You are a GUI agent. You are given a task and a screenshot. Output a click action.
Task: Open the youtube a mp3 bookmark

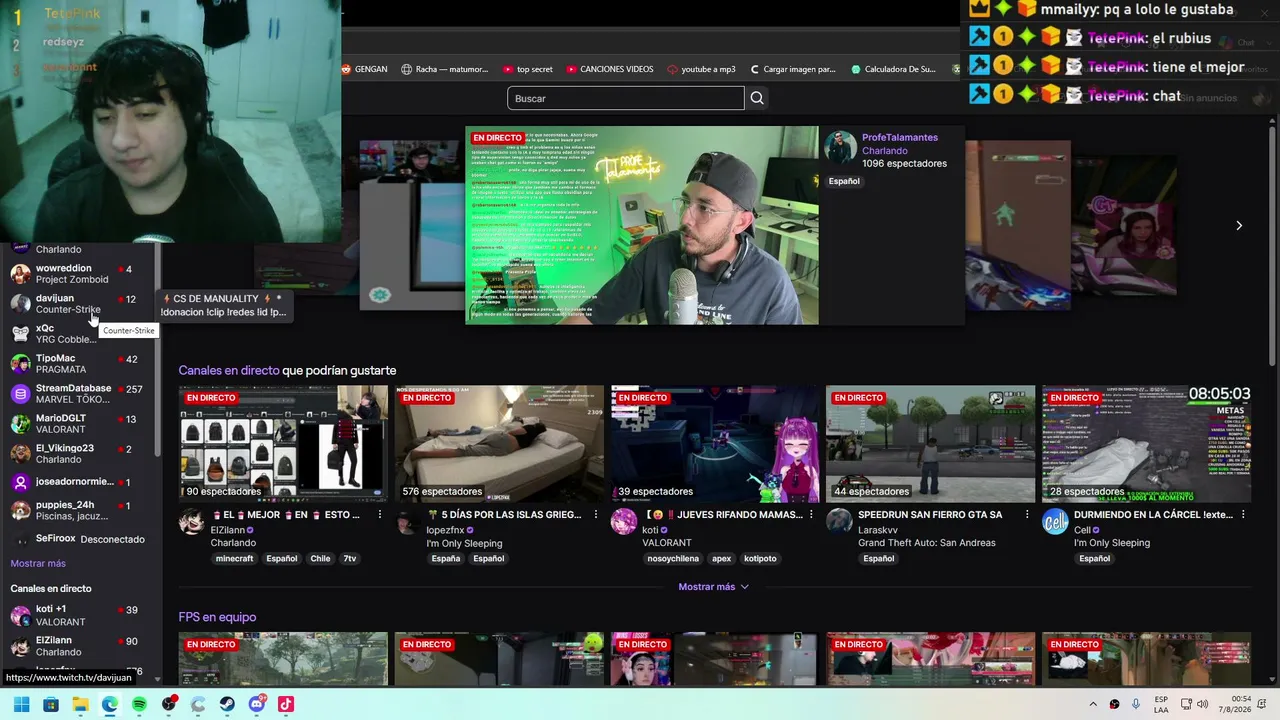[x=701, y=69]
